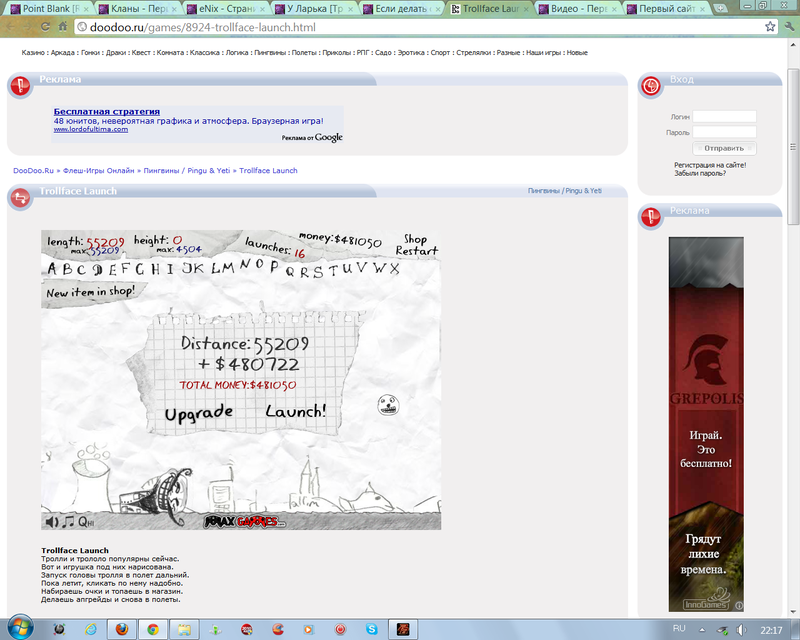Screen dimensions: 800x640
Task: Go to DooDoo.Ru breadcrumb link
Action: 33,170
